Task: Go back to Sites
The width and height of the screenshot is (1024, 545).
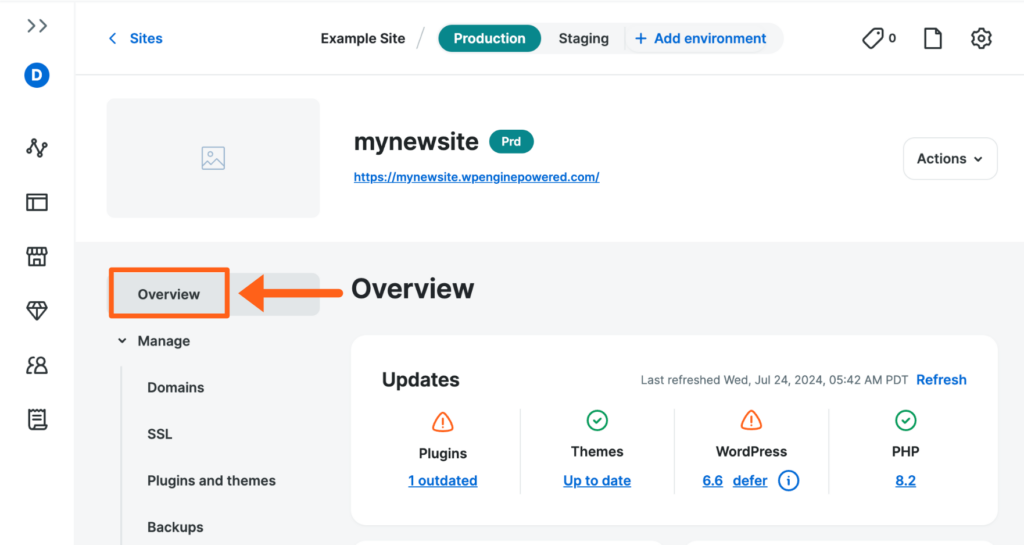Action: point(146,39)
